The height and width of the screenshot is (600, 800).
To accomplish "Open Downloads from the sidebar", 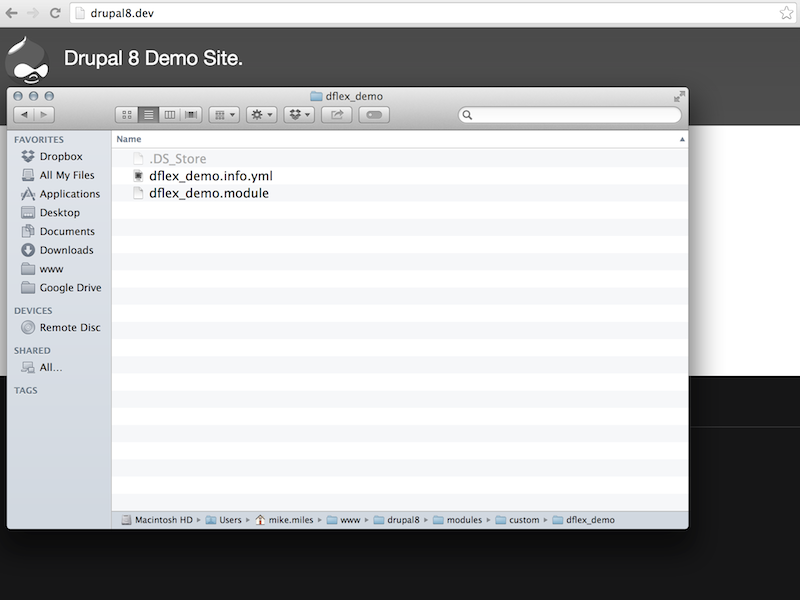I will click(x=66, y=250).
